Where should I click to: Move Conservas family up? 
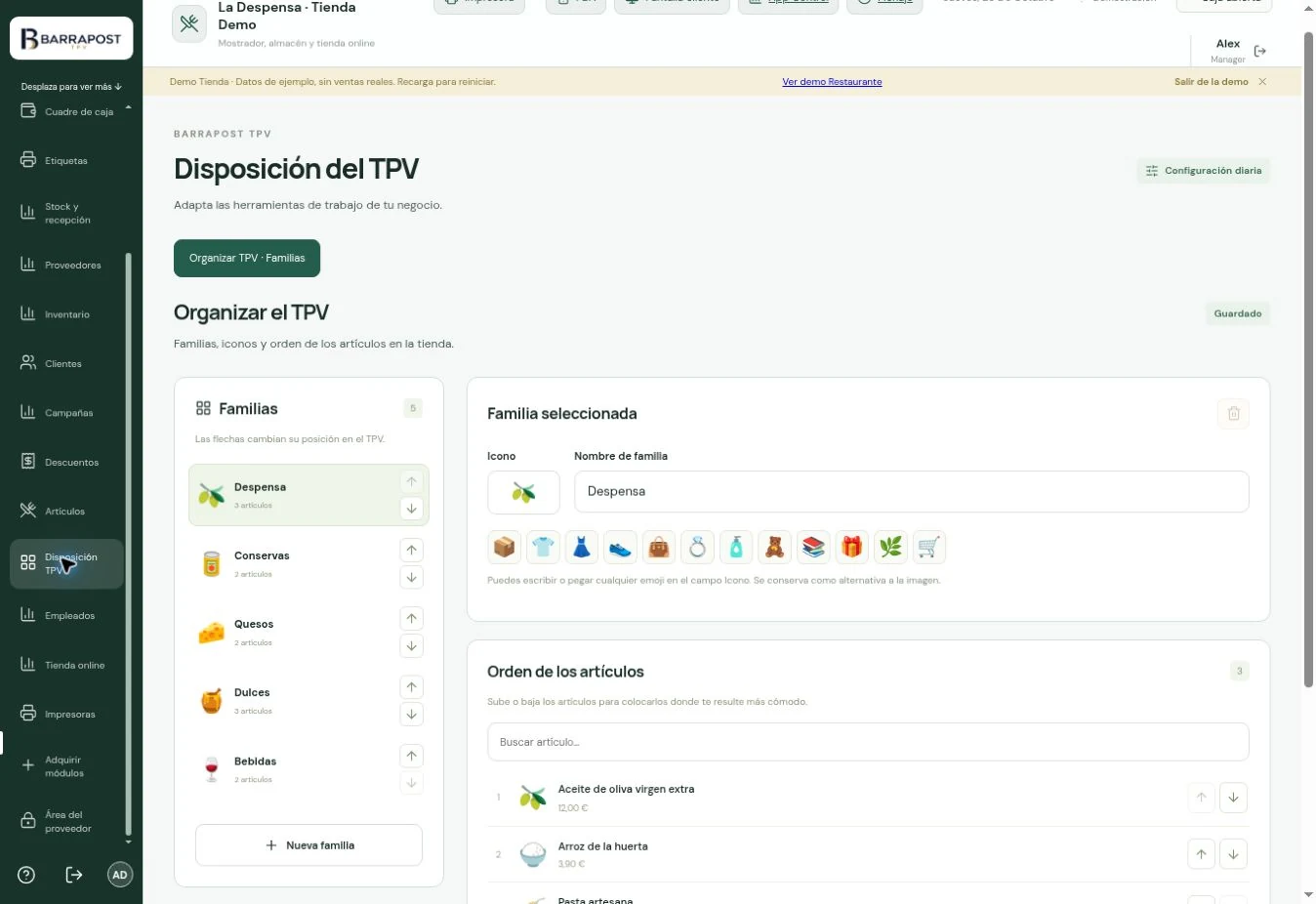tap(412, 550)
